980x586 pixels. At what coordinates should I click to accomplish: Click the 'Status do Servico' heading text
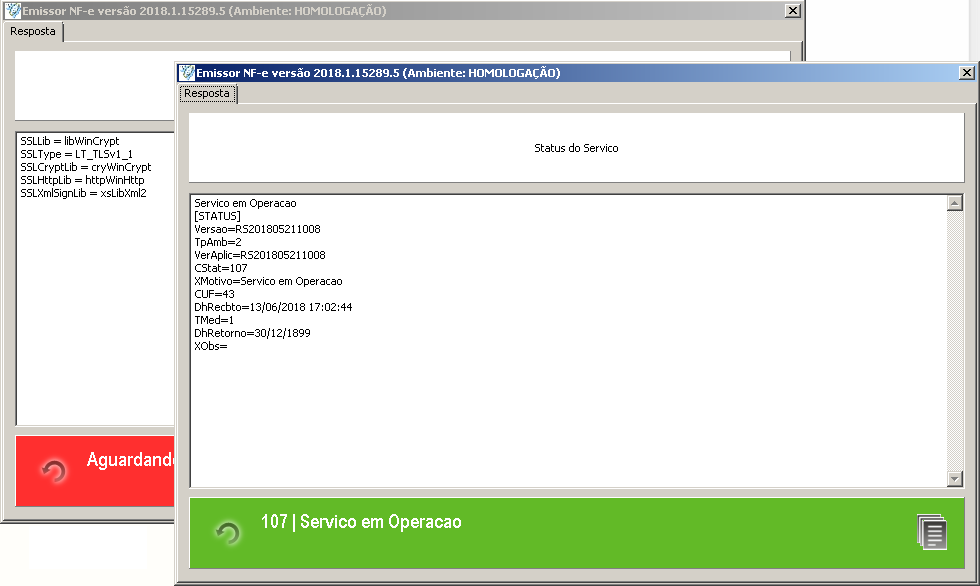coord(576,148)
